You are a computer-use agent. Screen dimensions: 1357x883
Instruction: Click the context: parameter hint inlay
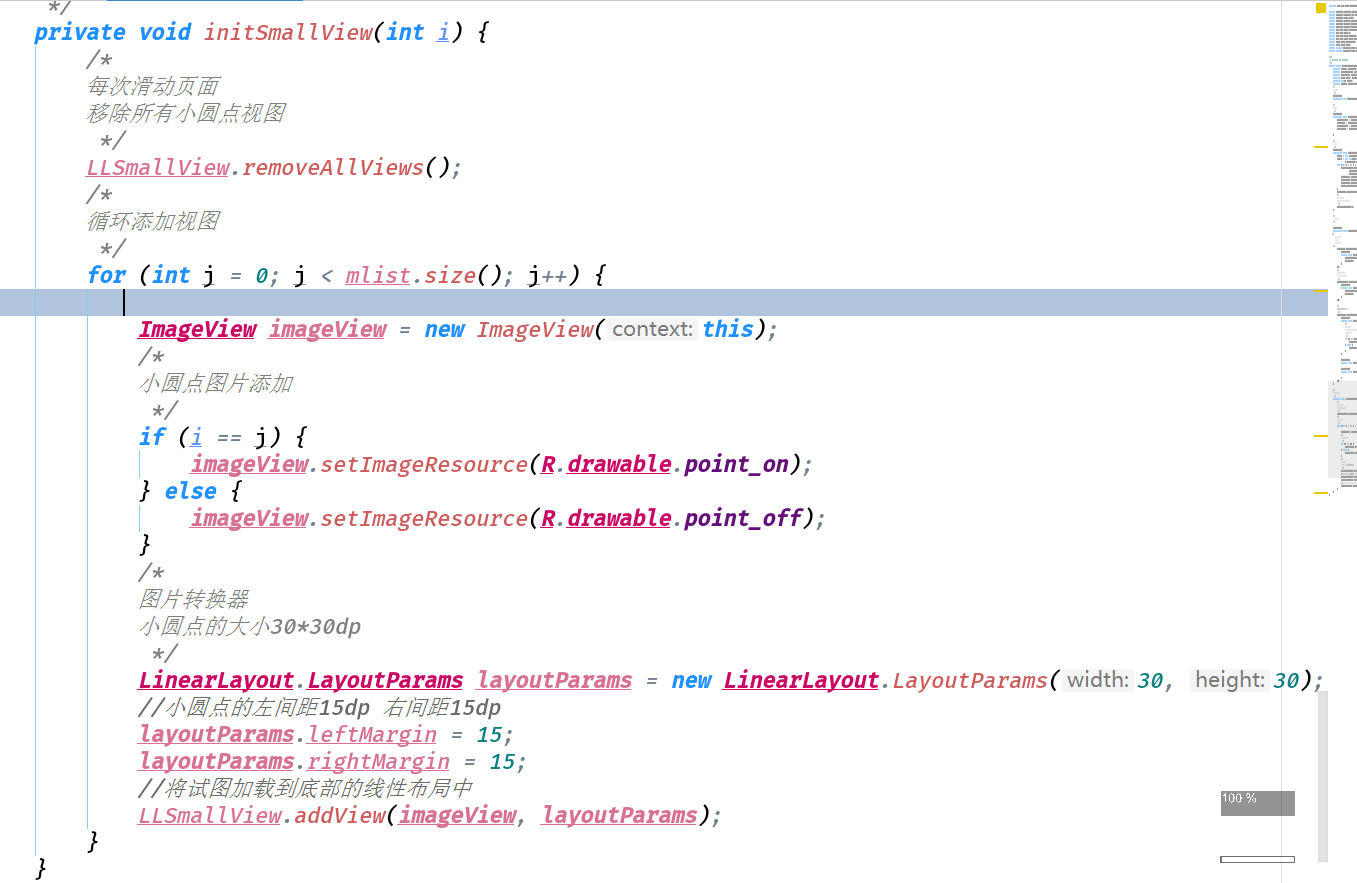click(651, 329)
